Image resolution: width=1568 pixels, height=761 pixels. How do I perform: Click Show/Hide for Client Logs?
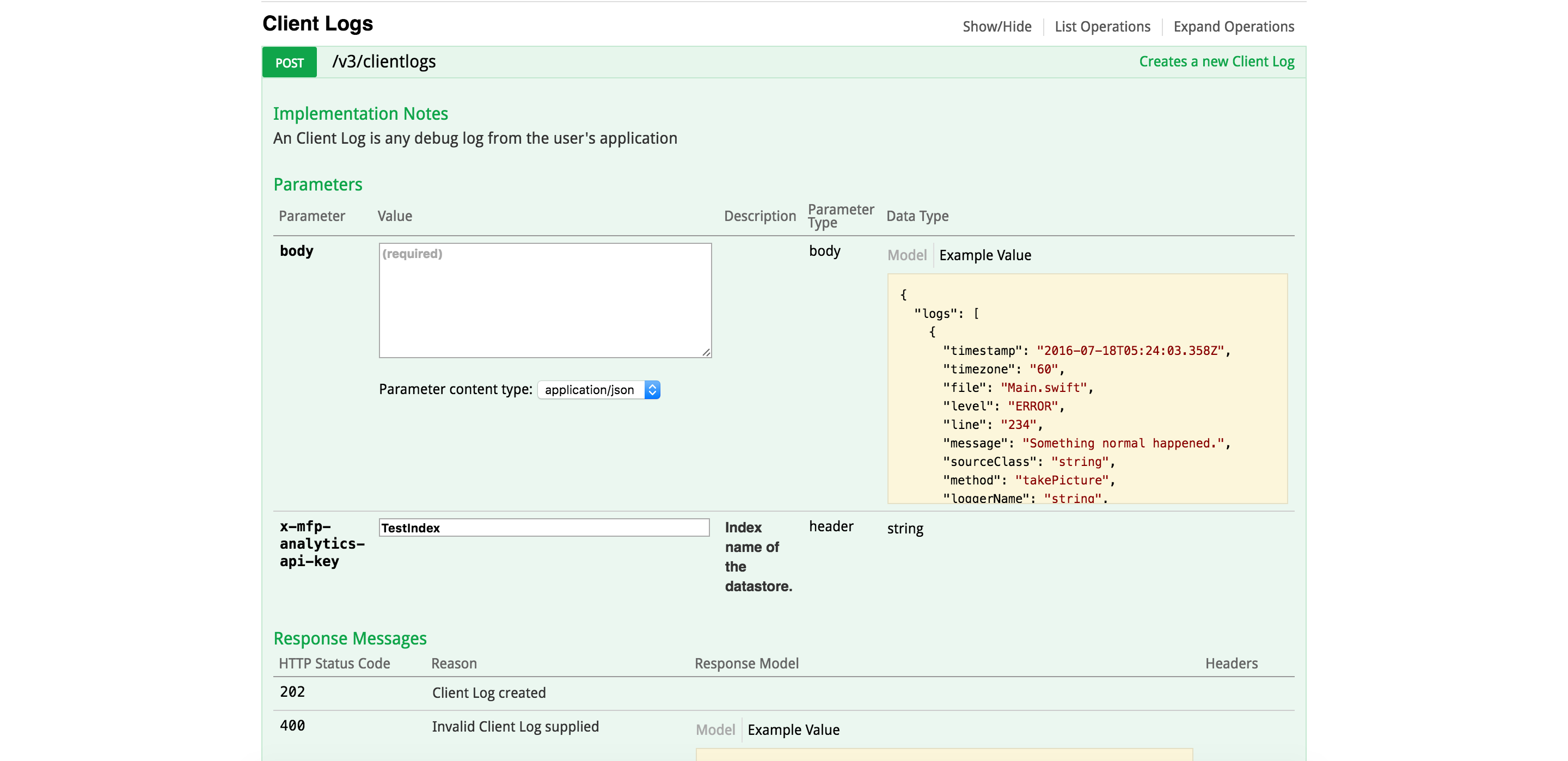tap(996, 27)
